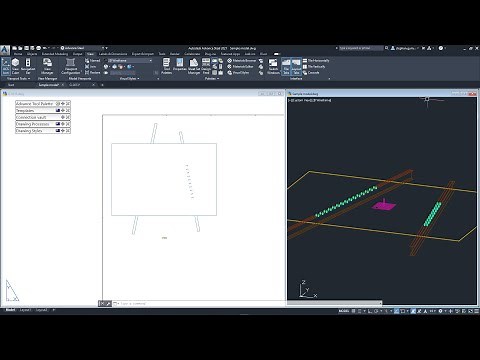Expand the Viewport Tools panel
480x360 pixels.
19,79
